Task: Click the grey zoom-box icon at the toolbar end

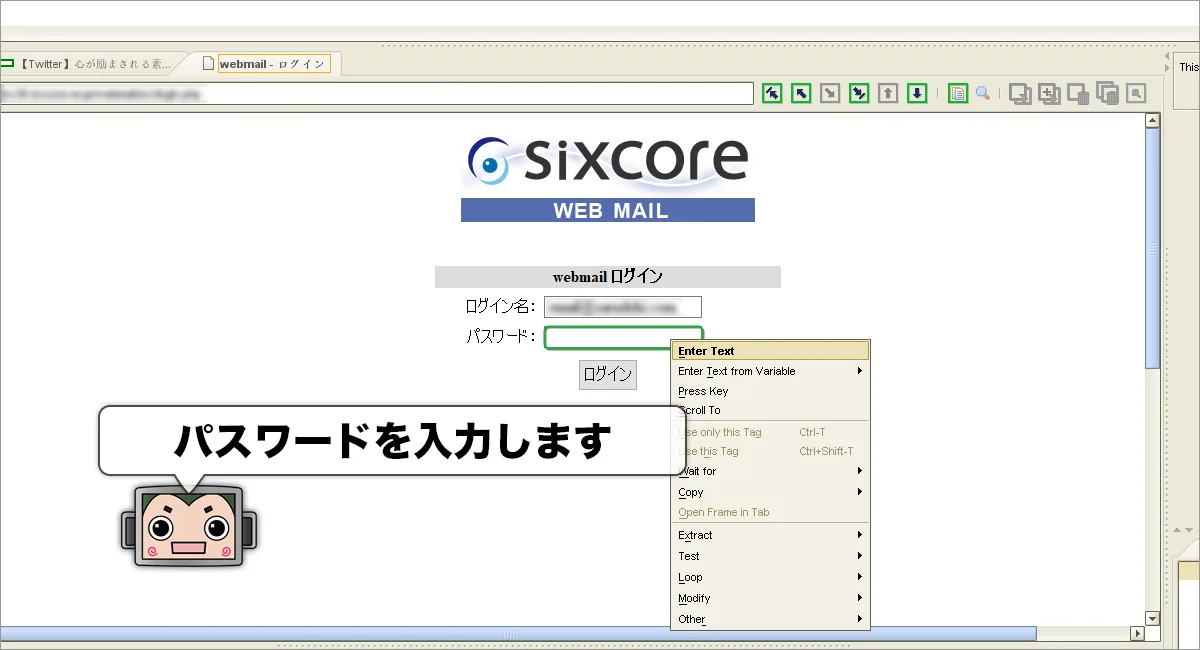Action: point(1136,93)
